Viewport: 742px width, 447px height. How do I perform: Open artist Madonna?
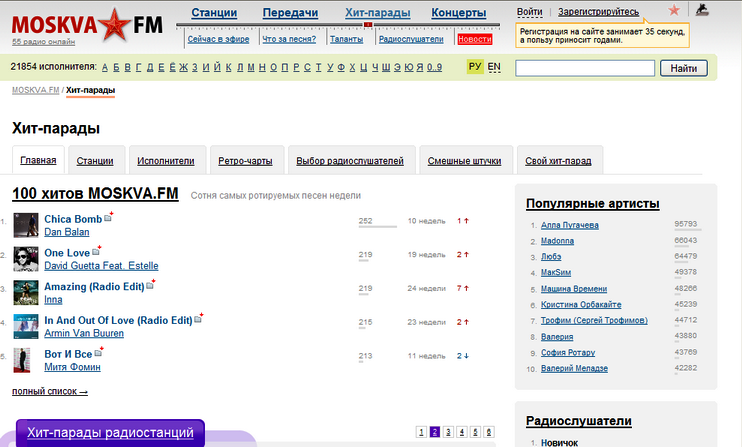[x=557, y=241]
